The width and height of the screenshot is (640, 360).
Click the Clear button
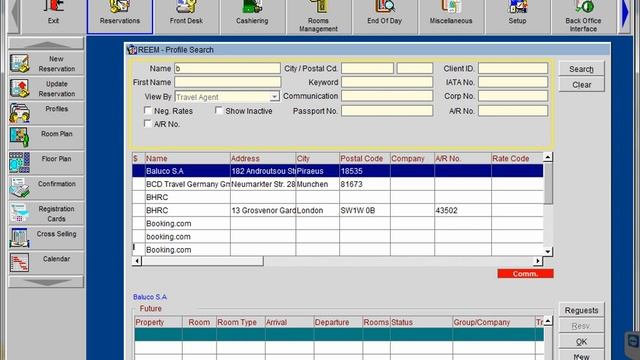click(x=581, y=85)
